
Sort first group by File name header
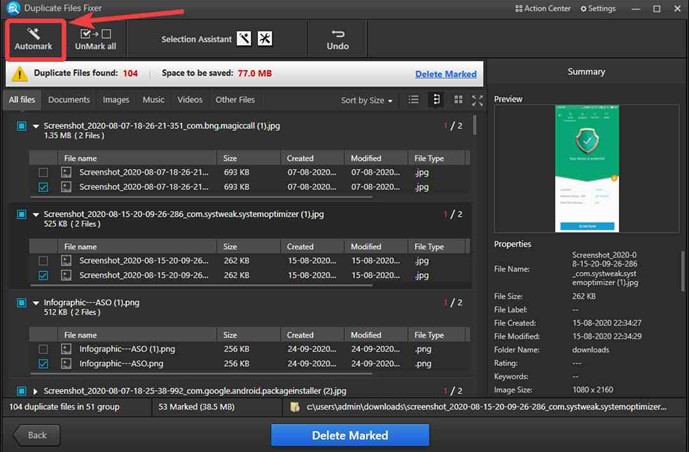click(137, 158)
